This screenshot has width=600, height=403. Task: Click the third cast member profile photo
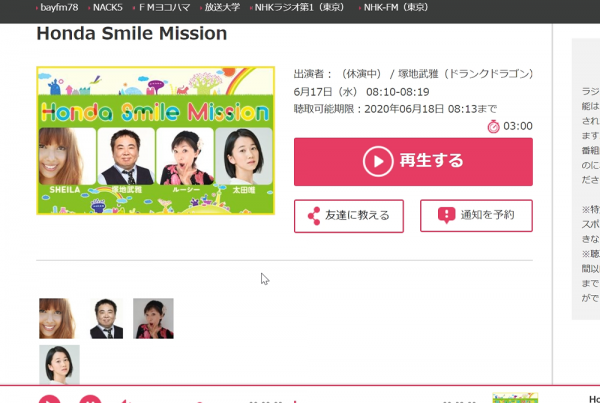coord(153,318)
